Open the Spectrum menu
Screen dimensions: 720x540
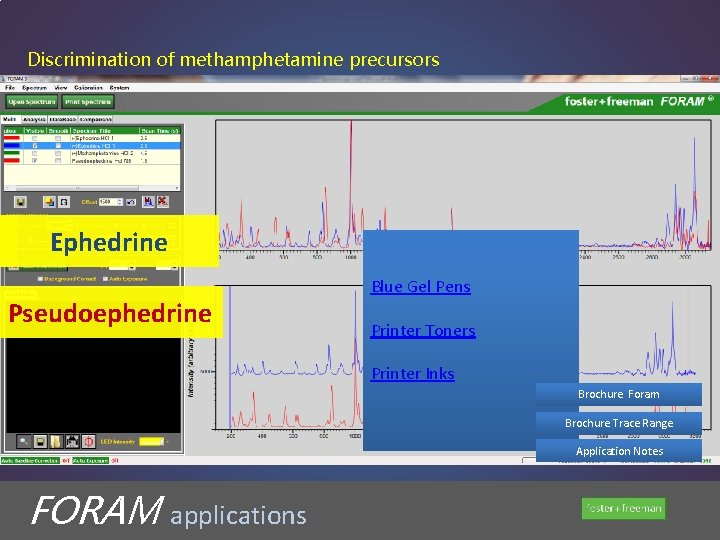[34, 87]
